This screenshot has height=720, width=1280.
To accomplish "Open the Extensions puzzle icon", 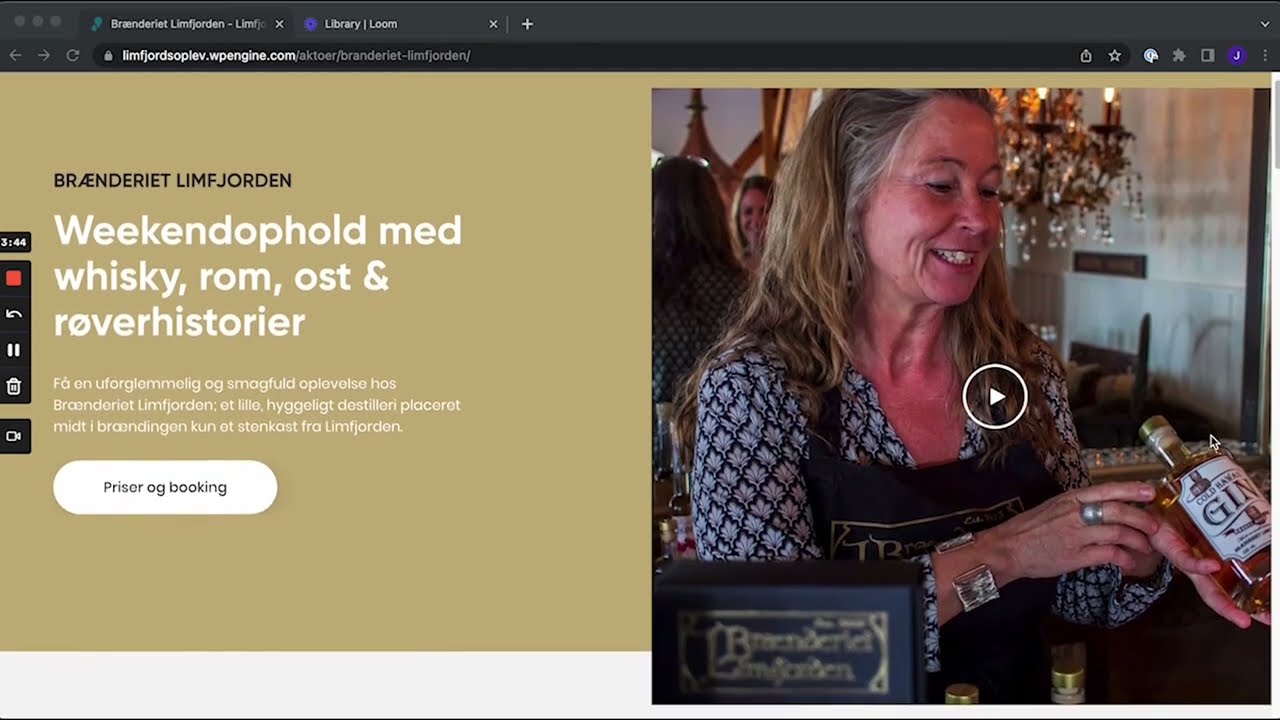I will click(x=1179, y=56).
